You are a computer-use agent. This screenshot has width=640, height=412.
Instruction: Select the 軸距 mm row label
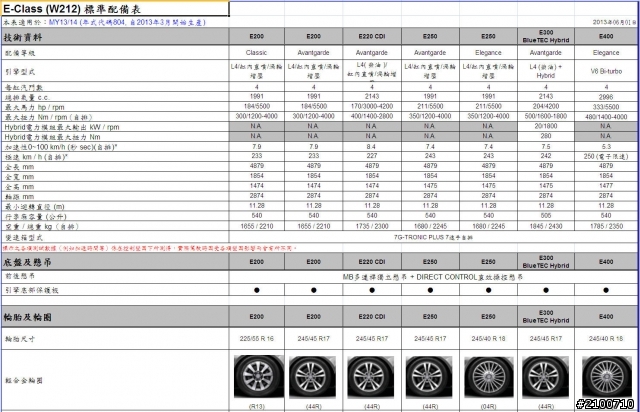19,197
